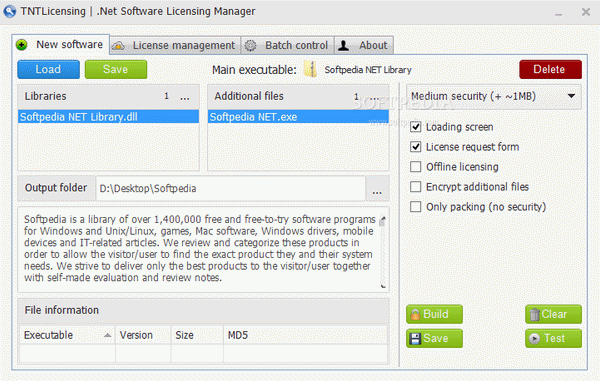
Task: Enable Encrypt additional files checkbox
Action: coord(416,187)
